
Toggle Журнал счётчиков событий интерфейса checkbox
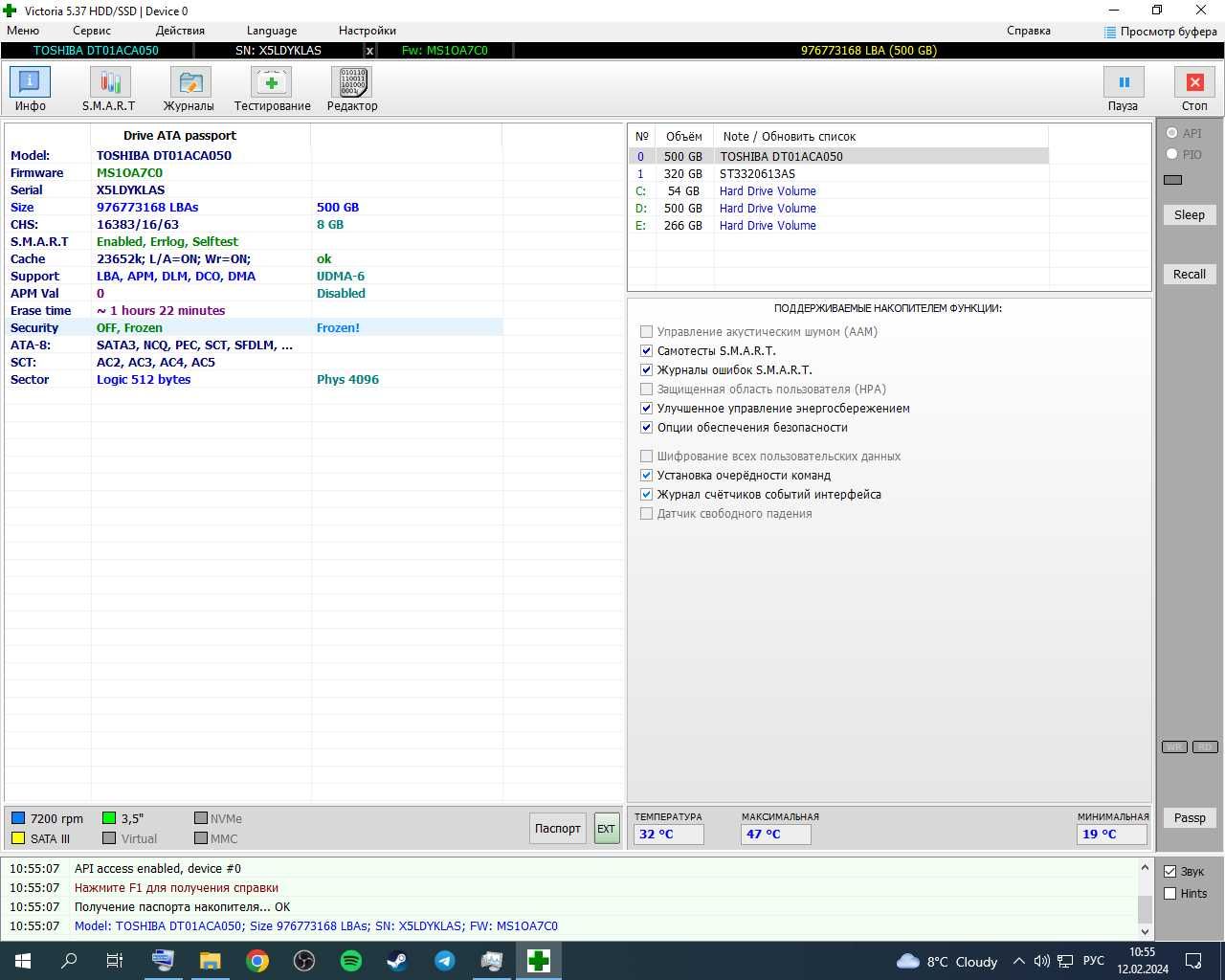click(646, 494)
